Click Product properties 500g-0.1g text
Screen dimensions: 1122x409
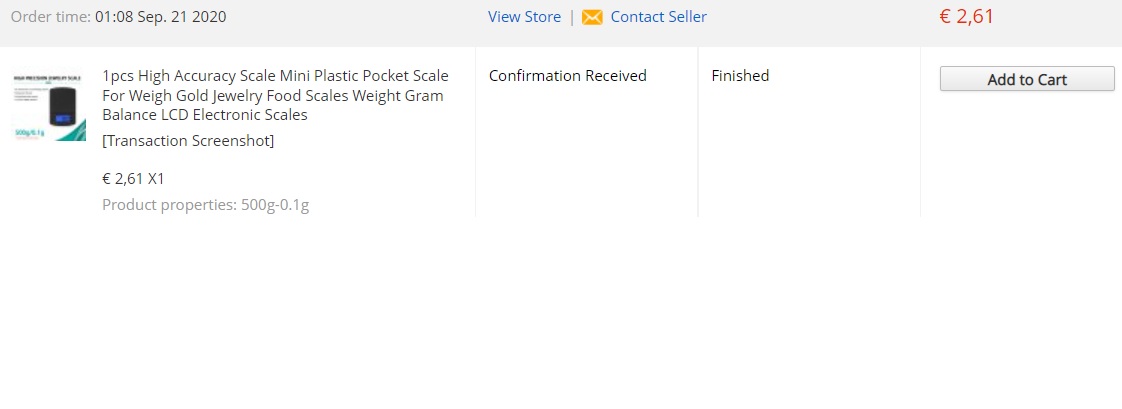(205, 205)
